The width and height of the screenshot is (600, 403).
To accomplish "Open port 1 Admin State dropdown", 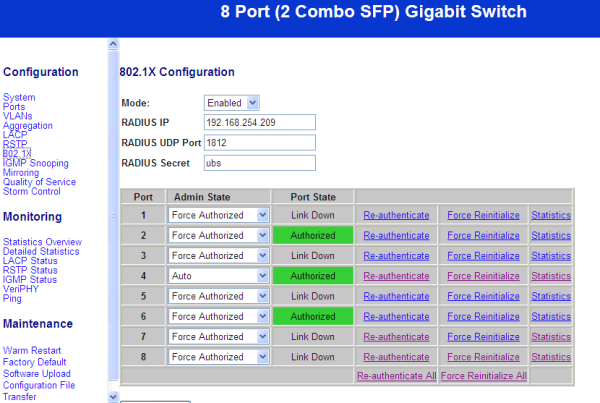I will 219,214.
